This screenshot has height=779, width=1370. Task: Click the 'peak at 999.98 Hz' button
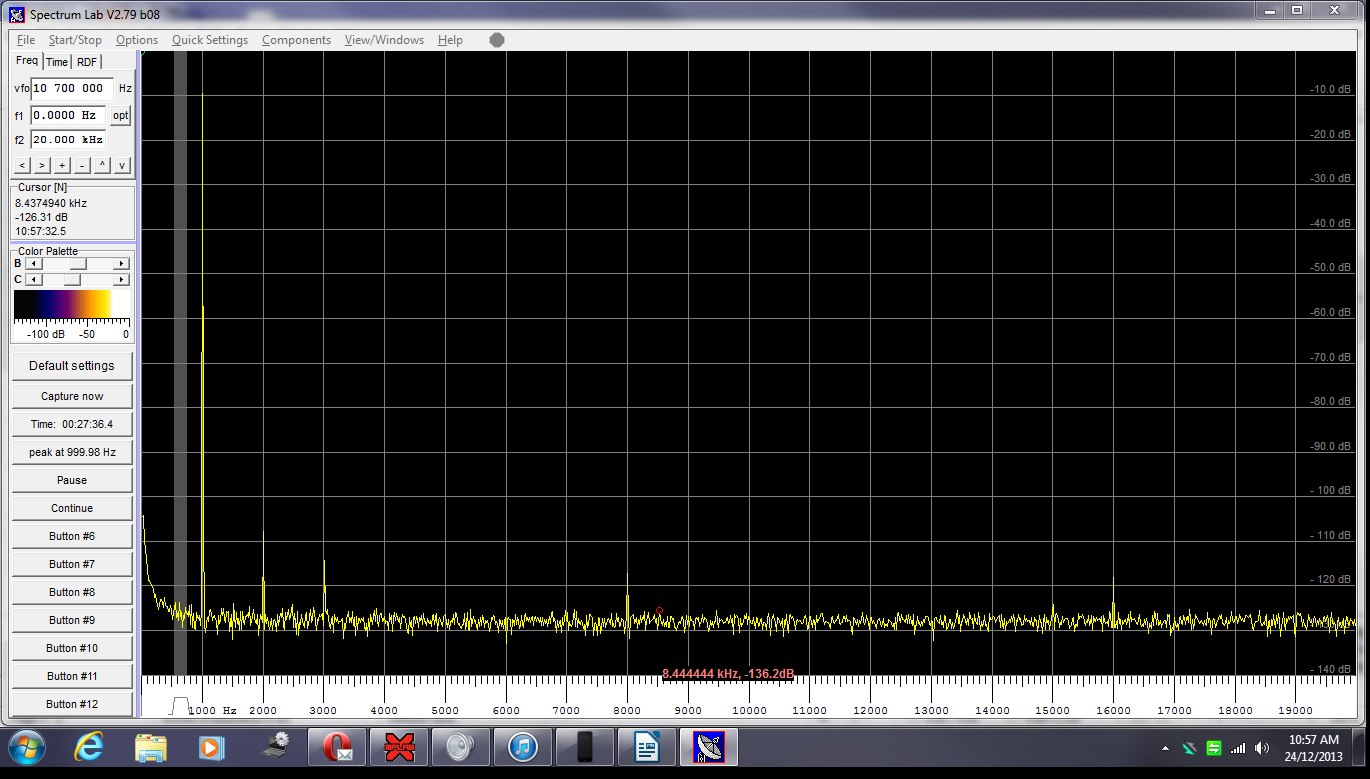pyautogui.click(x=72, y=452)
